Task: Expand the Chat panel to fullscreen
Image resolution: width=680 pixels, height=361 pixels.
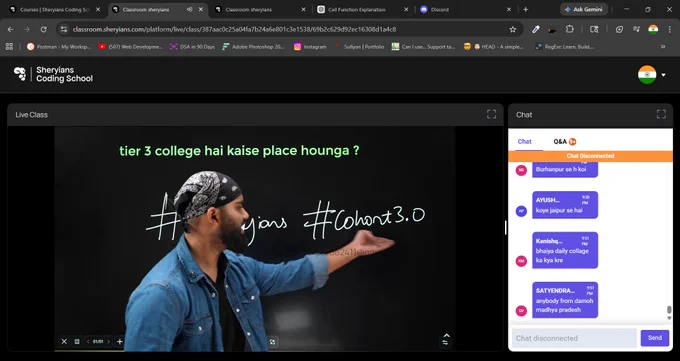Action: [x=661, y=114]
